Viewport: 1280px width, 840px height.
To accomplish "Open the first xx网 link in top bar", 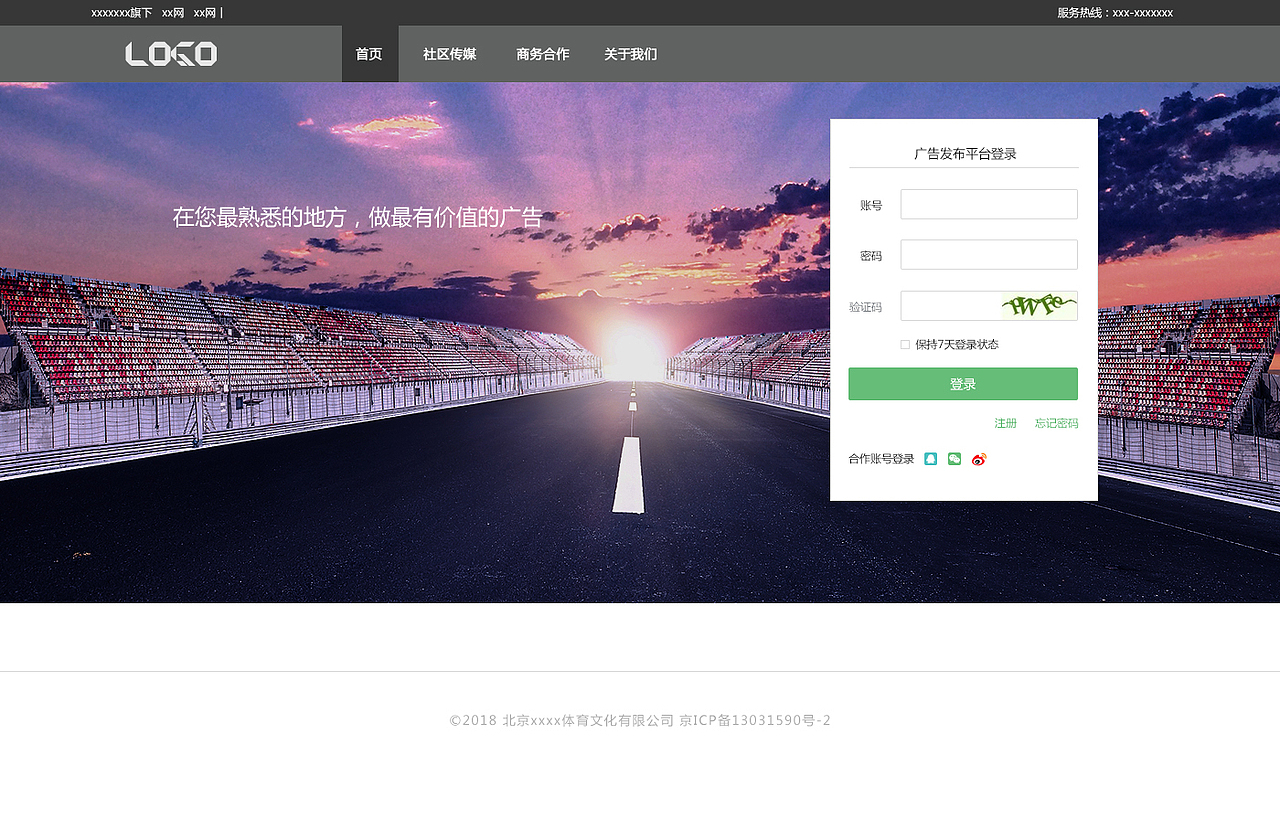I will (172, 13).
